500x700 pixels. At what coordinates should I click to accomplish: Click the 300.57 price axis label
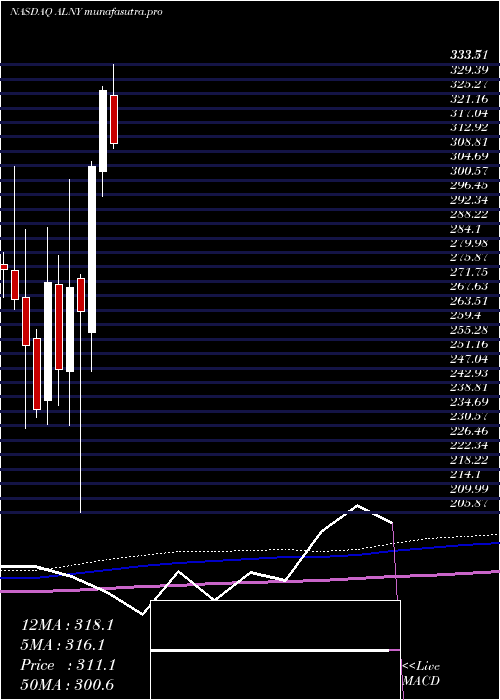click(x=468, y=171)
